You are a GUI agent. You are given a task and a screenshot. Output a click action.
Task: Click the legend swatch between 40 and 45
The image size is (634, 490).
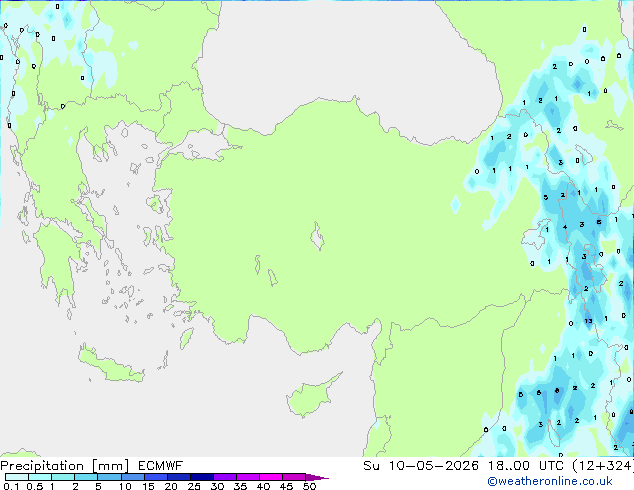tap(271, 477)
